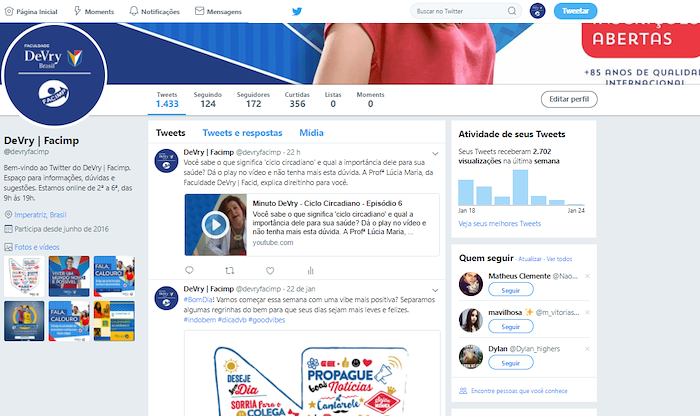Switch to the Mídia tab
Screen dimensions: 700x416
[311, 133]
